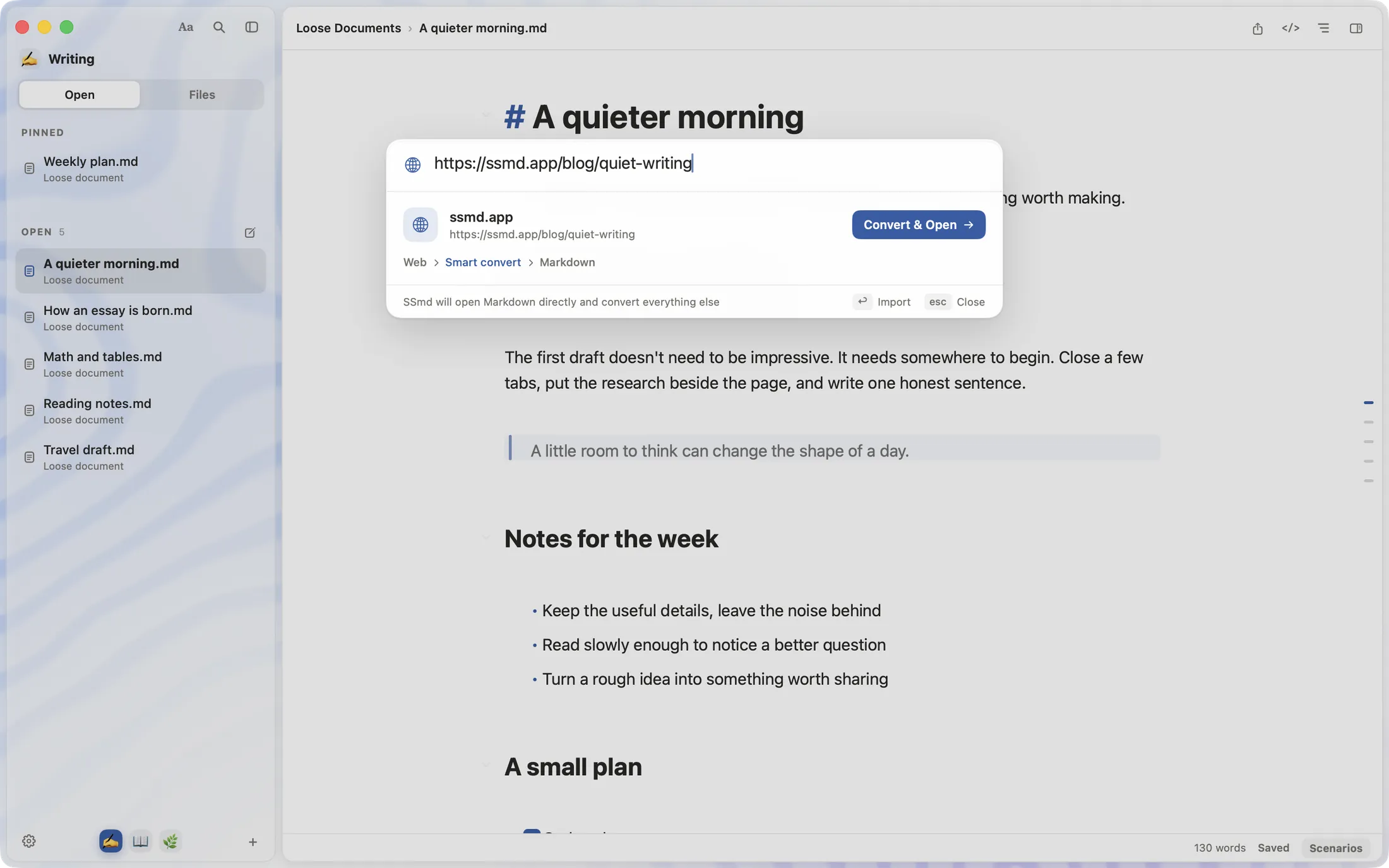Open the font settings Aa icon
Viewport: 1389px width, 868px height.
186,27
